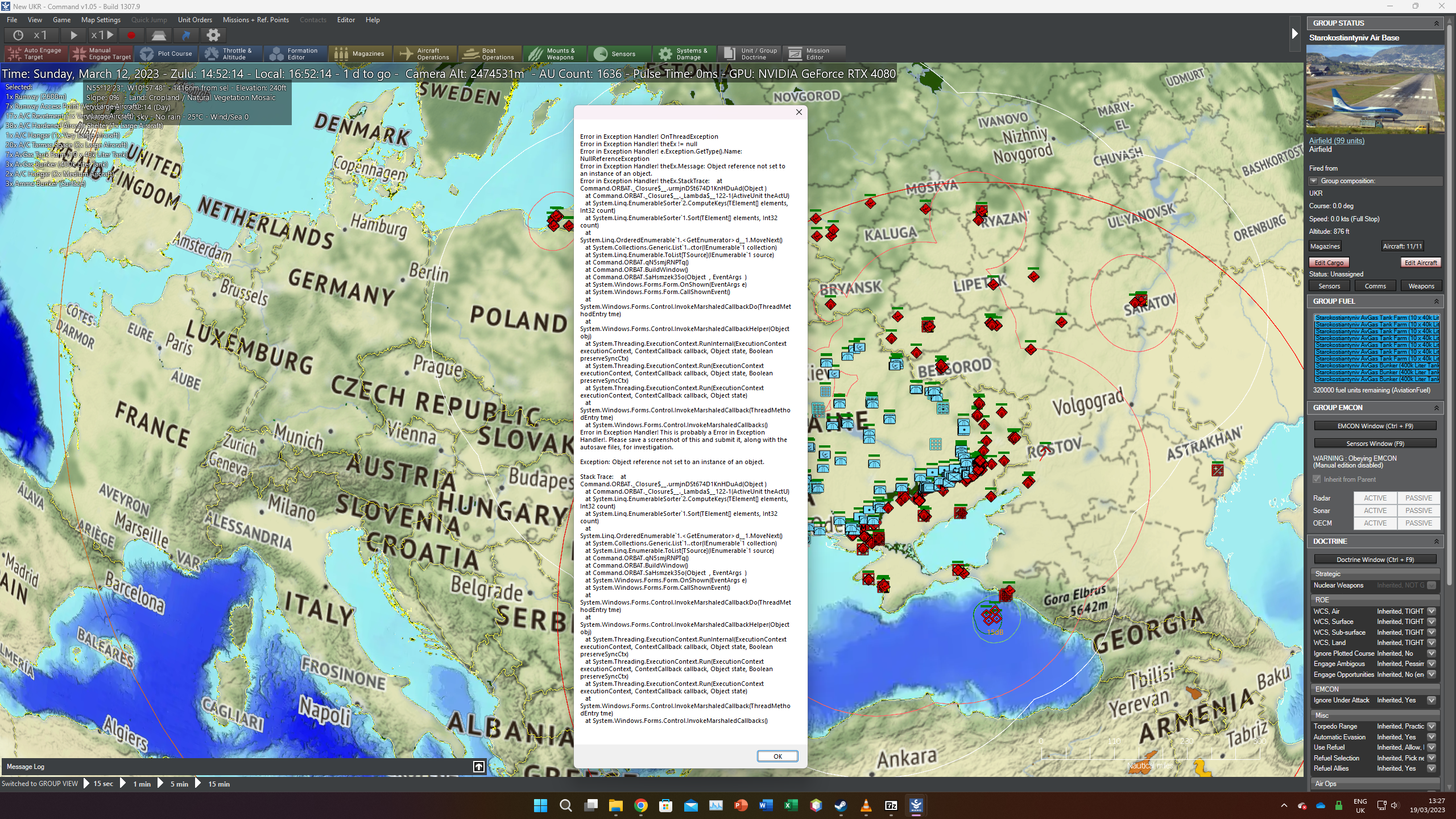Collapse the GROUP STATUS panel
1456x819 pixels.
point(1437,23)
